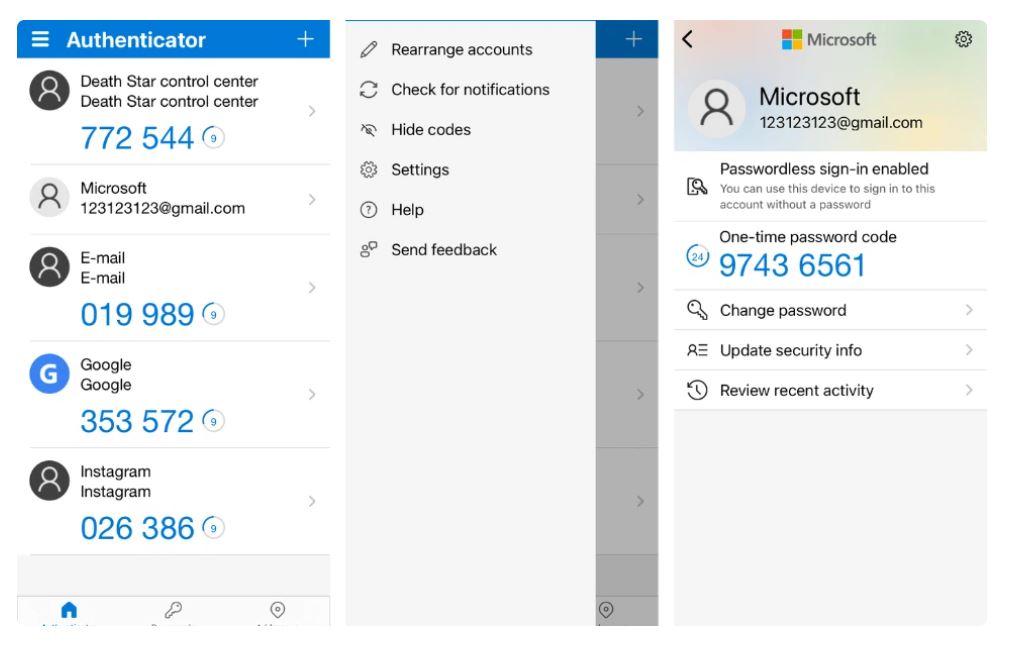Expand Google account row chevron
The image size is (1011, 646).
pos(312,395)
